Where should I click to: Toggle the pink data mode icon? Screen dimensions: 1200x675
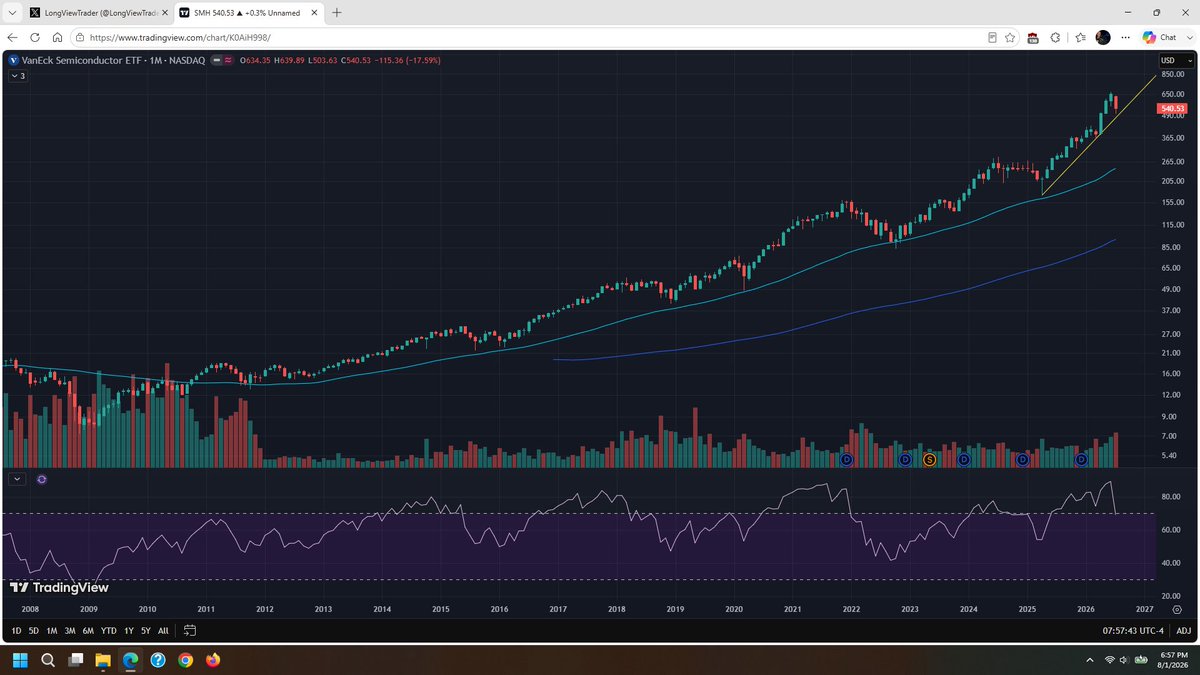pyautogui.click(x=228, y=60)
